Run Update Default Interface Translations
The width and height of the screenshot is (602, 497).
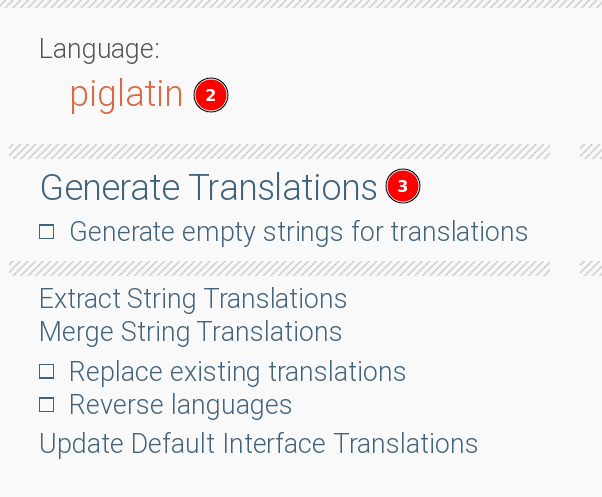tap(258, 443)
